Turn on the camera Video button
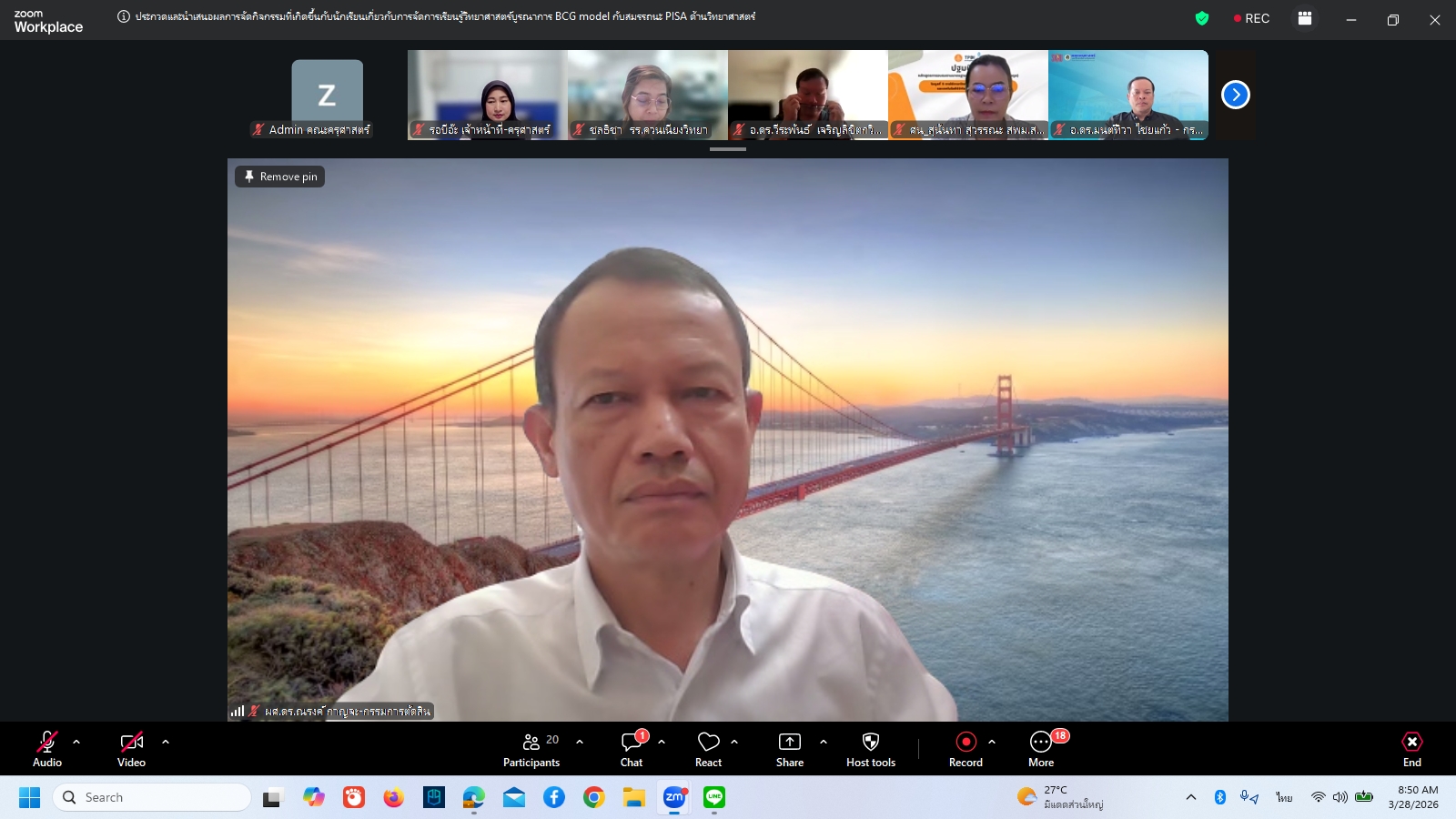Viewport: 1456px width, 819px height. tap(131, 749)
